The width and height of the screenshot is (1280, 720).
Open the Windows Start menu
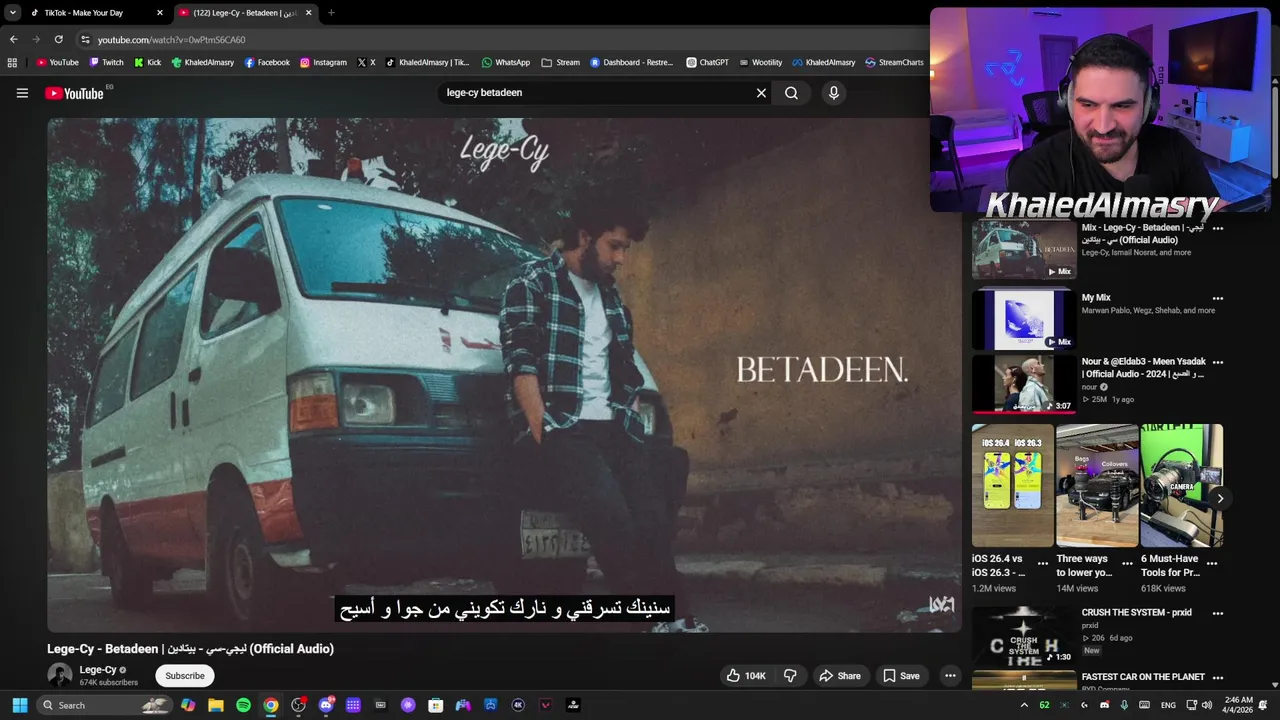pyautogui.click(x=19, y=705)
